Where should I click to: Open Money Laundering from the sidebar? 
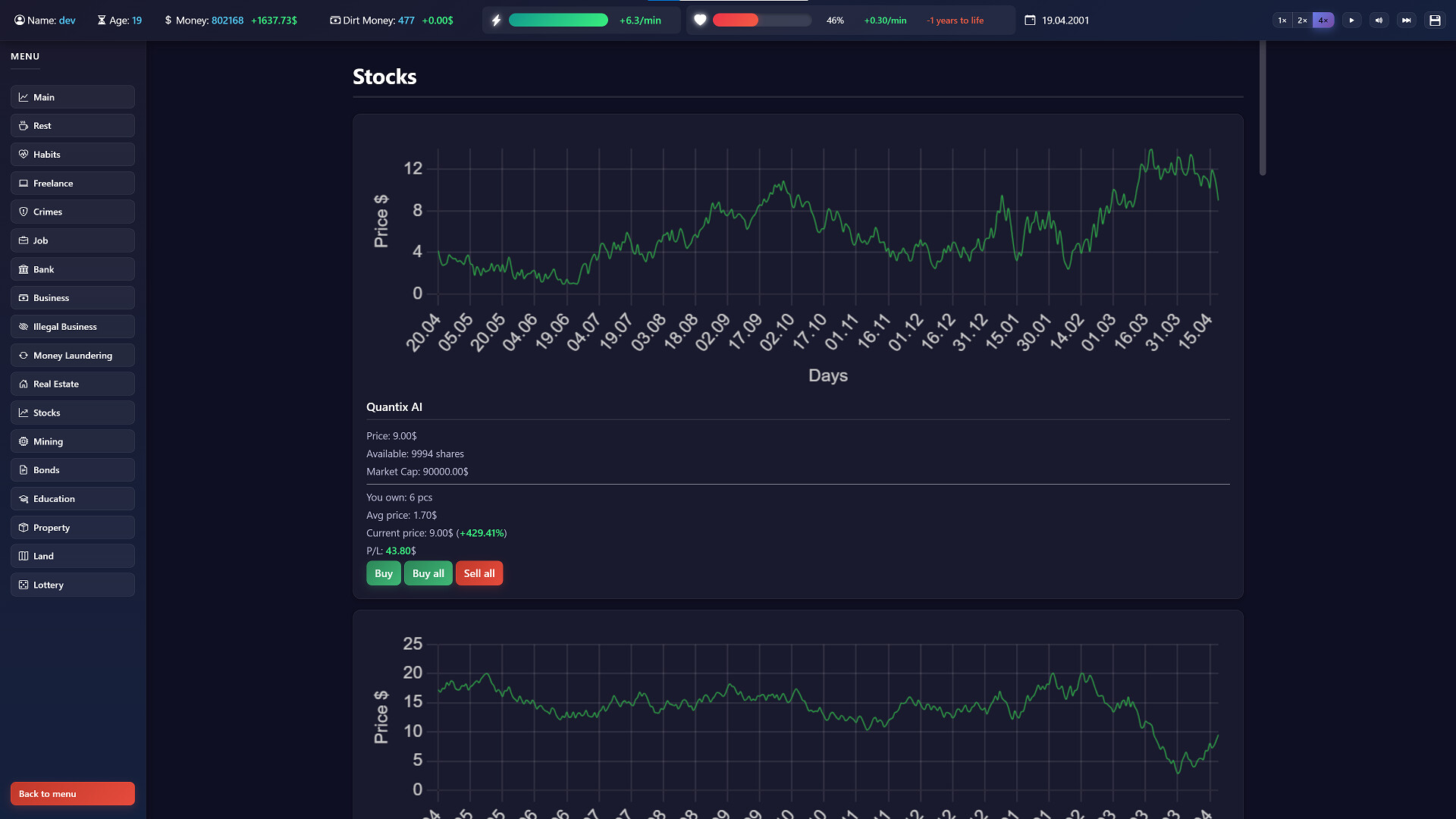pyautogui.click(x=73, y=355)
